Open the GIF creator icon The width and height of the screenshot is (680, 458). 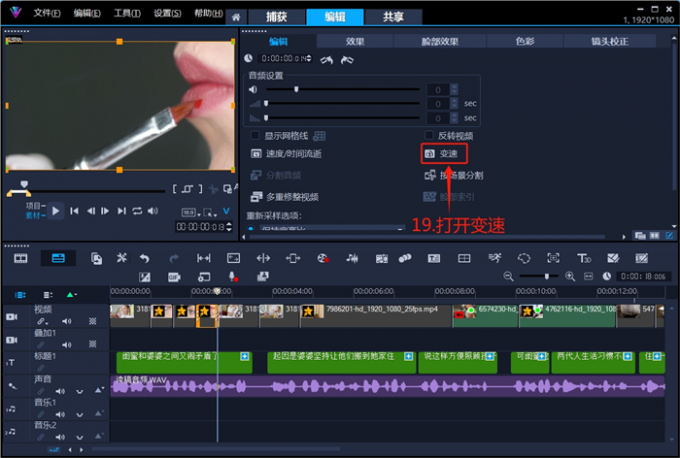pos(174,277)
